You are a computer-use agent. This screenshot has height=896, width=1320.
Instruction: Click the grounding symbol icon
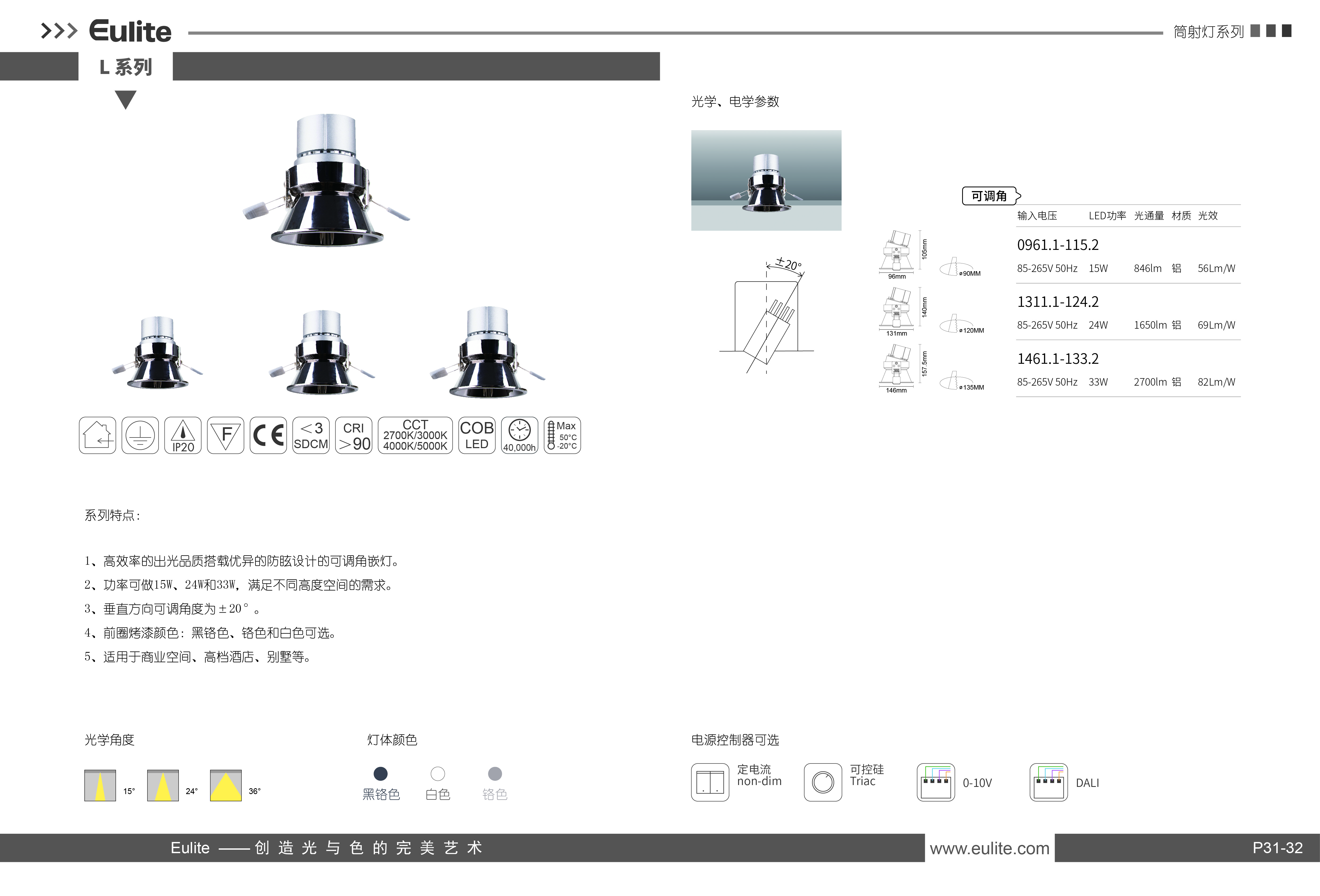click(x=140, y=435)
